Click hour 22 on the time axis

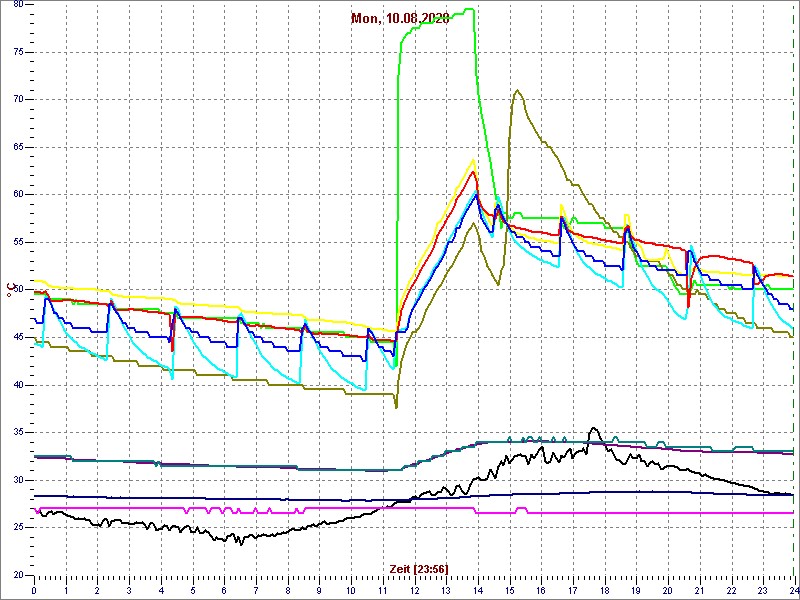[730, 590]
